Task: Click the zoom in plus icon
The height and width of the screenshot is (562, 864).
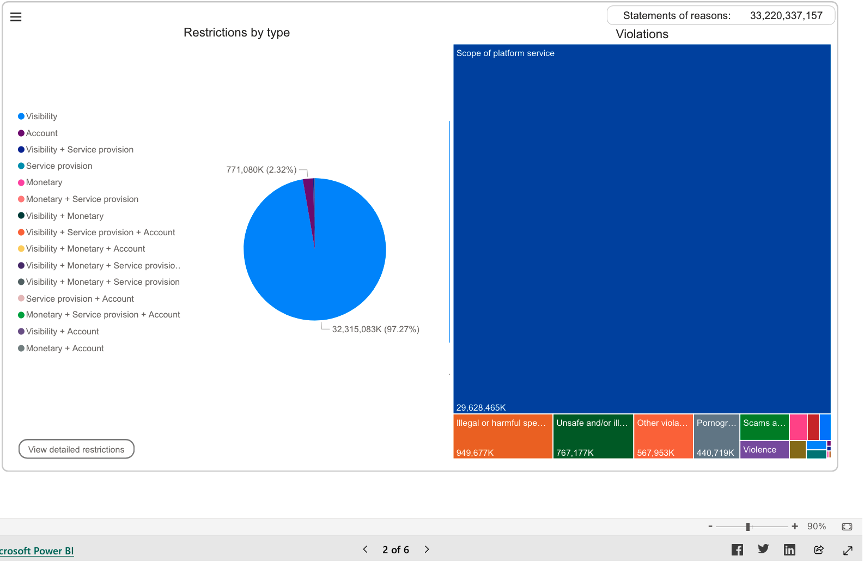Action: tap(795, 526)
